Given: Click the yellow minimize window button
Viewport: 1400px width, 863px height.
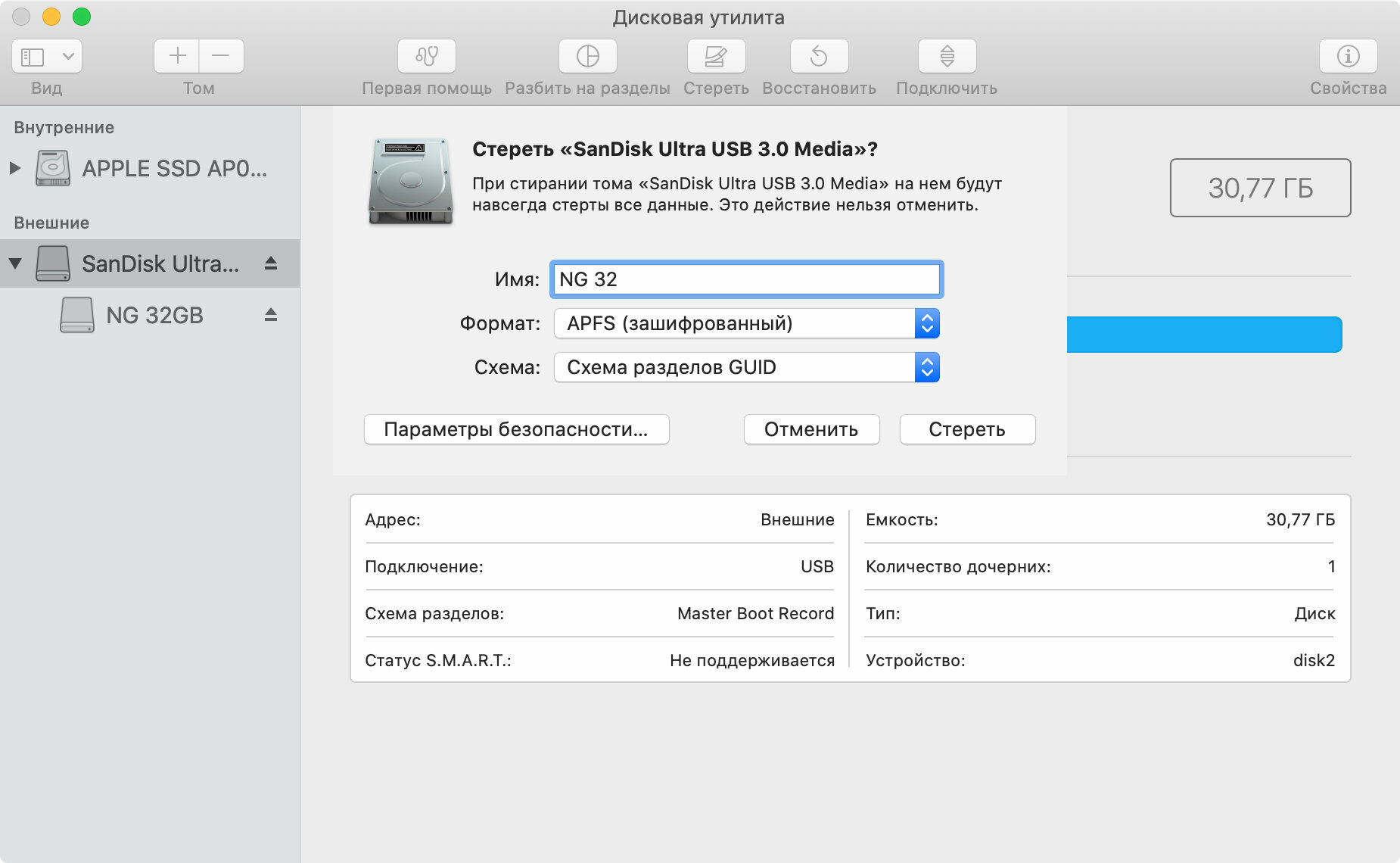Looking at the screenshot, I should [51, 17].
